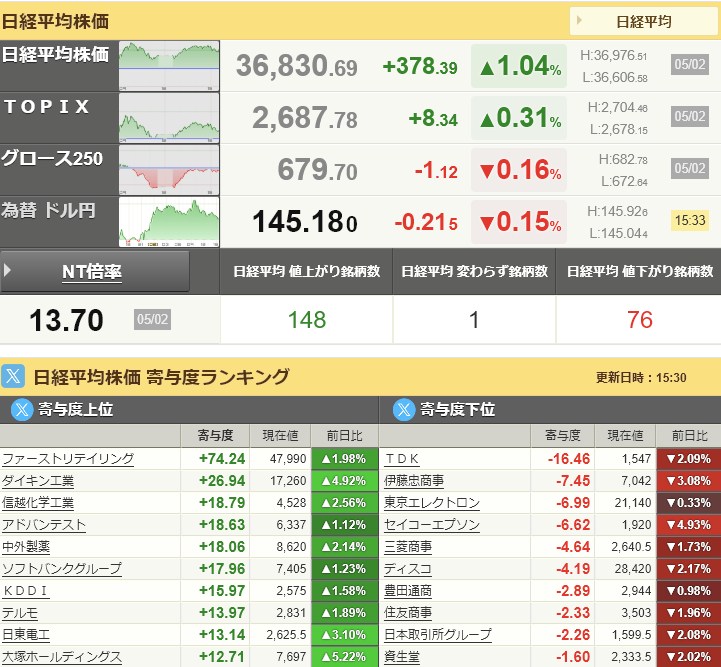Open the 住友商事 stock link
Image resolution: width=721 pixels, height=667 pixels.
pos(408,613)
